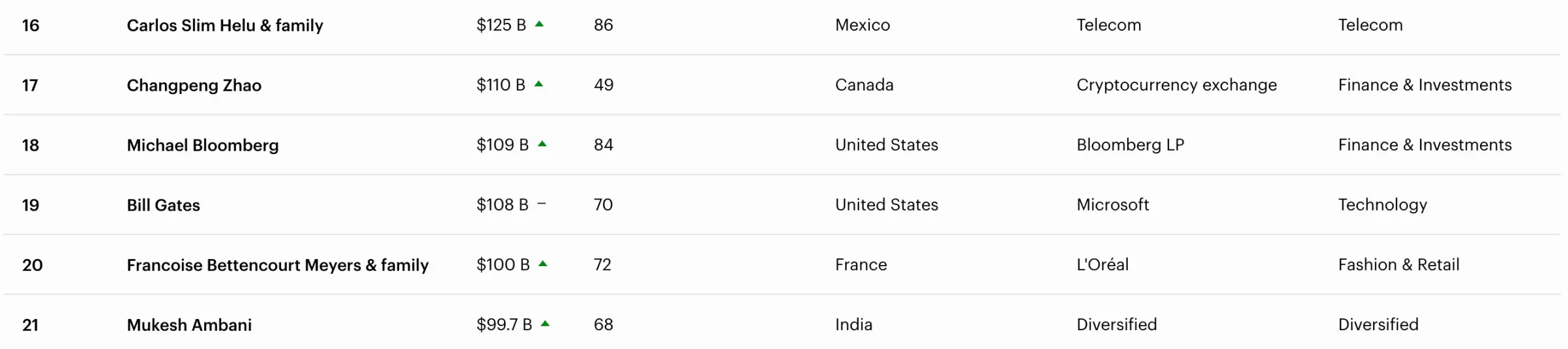Click green up arrow beside $109 B
The height and width of the screenshot is (349, 1568).
coord(542,144)
